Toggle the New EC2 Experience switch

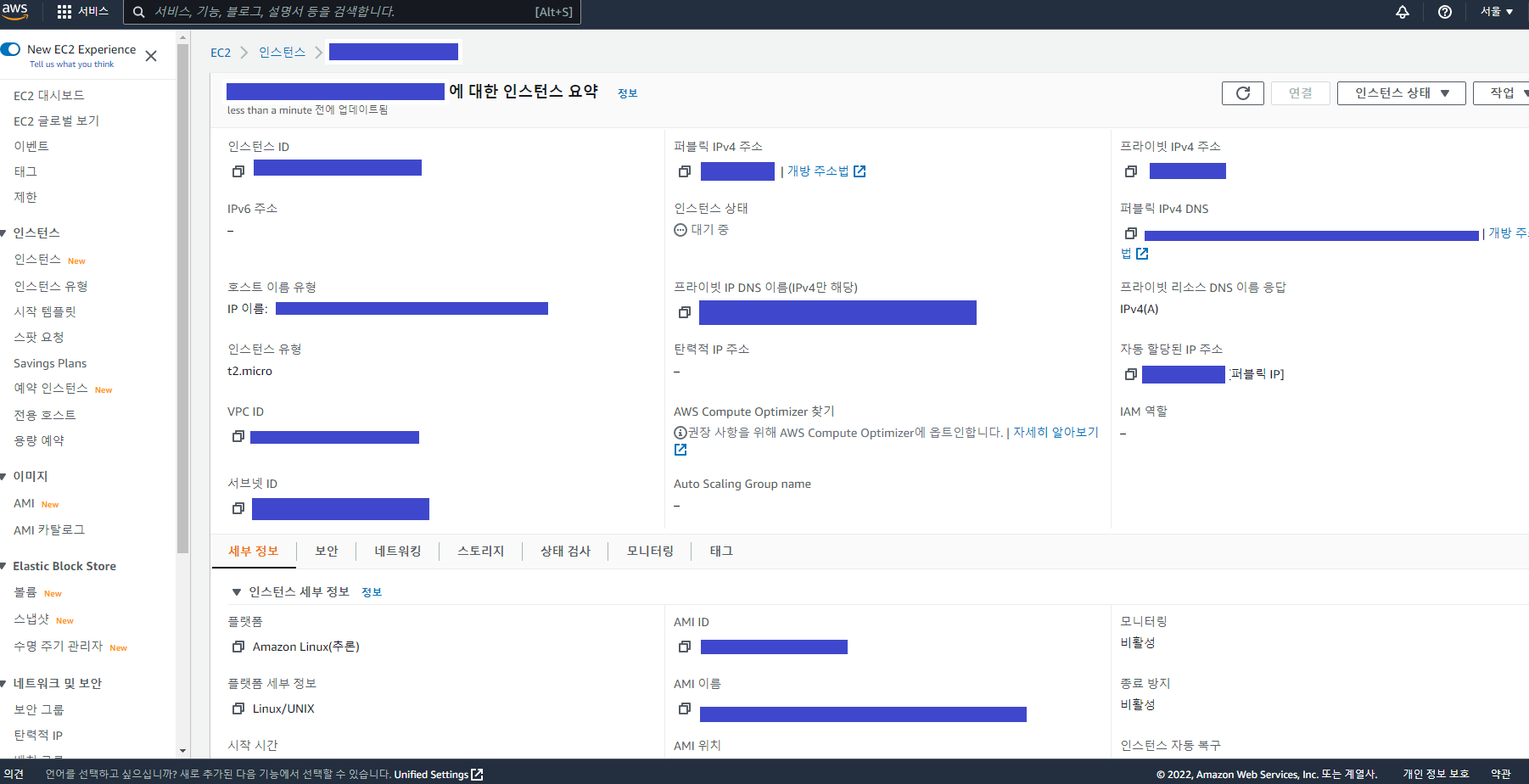(x=10, y=49)
